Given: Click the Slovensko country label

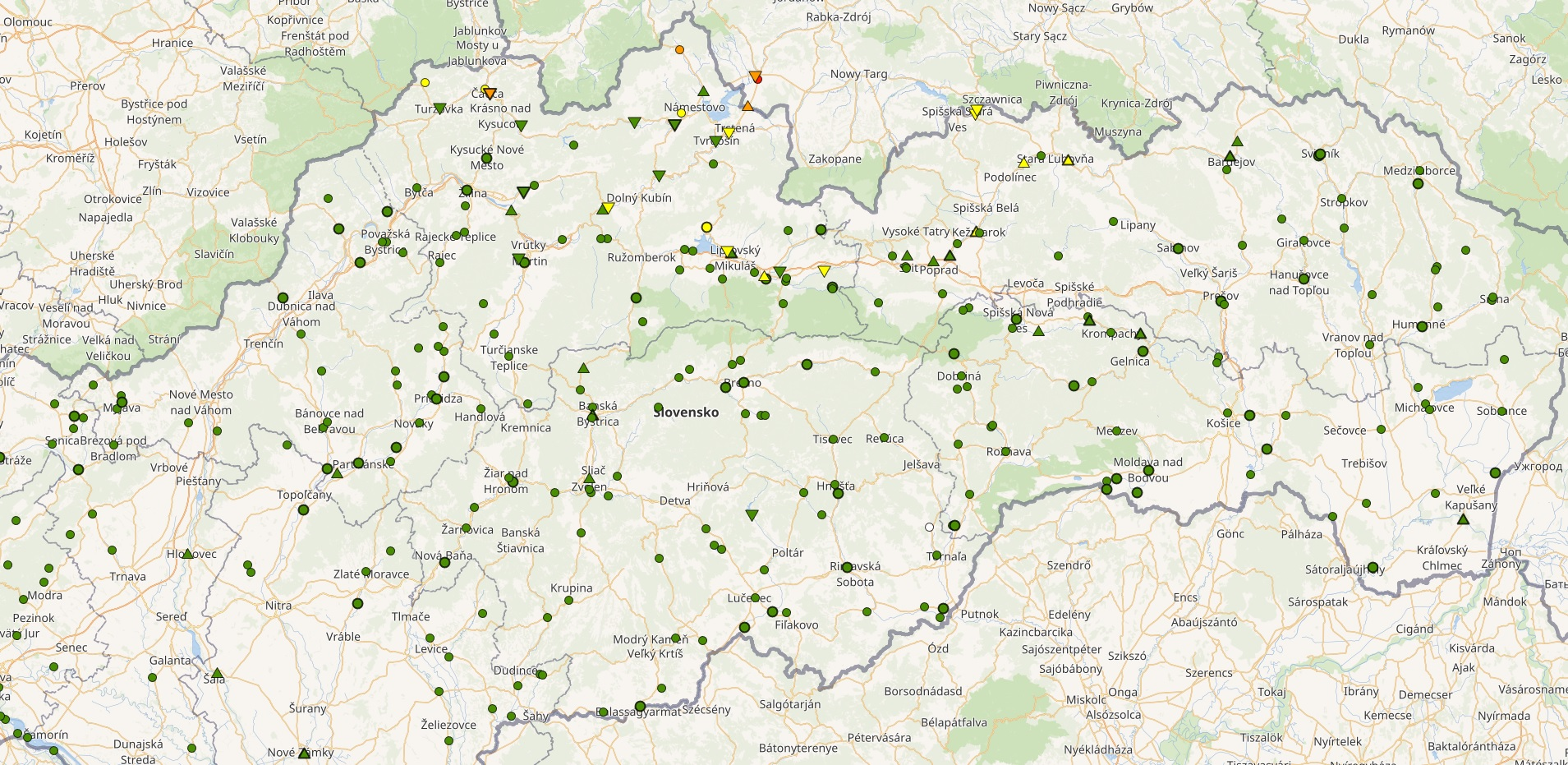Looking at the screenshot, I should pyautogui.click(x=686, y=412).
